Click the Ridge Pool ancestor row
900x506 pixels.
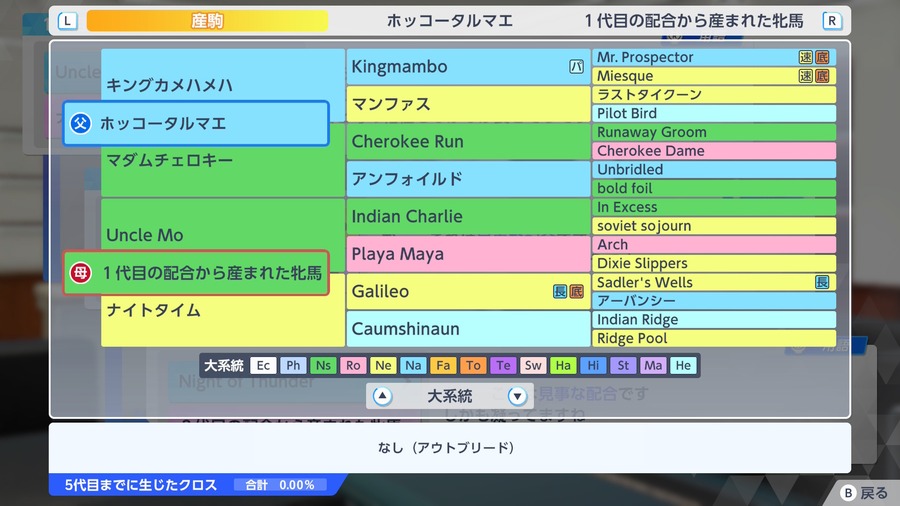714,338
